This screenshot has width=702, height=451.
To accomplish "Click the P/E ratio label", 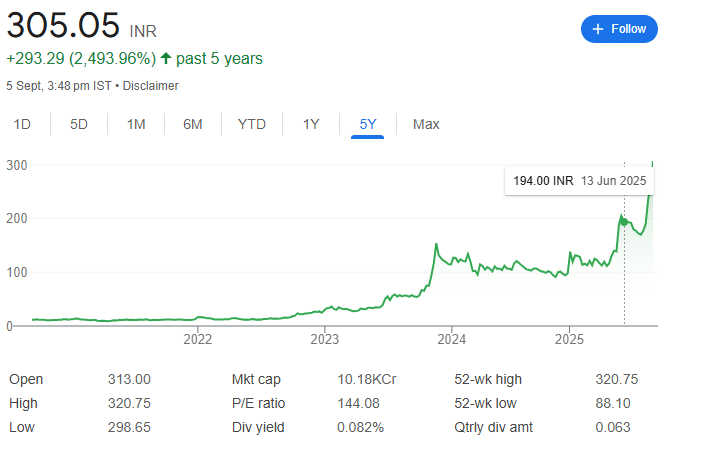I will tap(258, 403).
